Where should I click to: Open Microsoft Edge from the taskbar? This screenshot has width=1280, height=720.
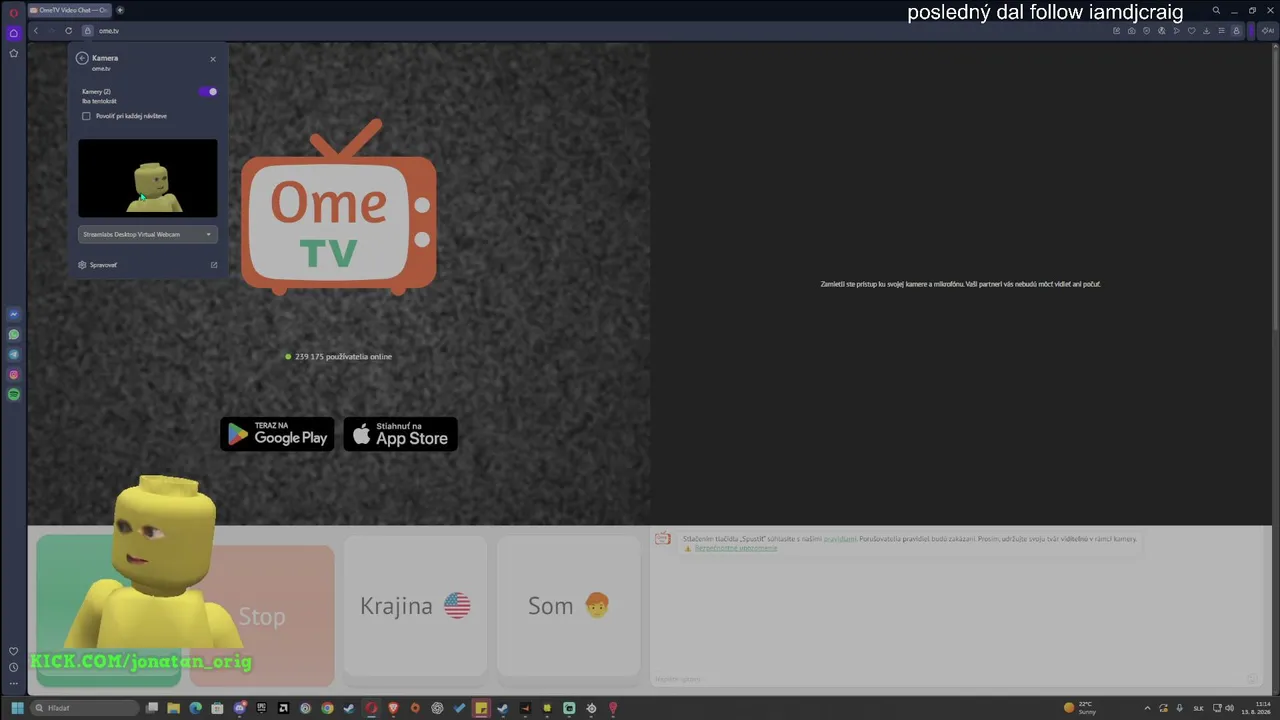[195, 708]
